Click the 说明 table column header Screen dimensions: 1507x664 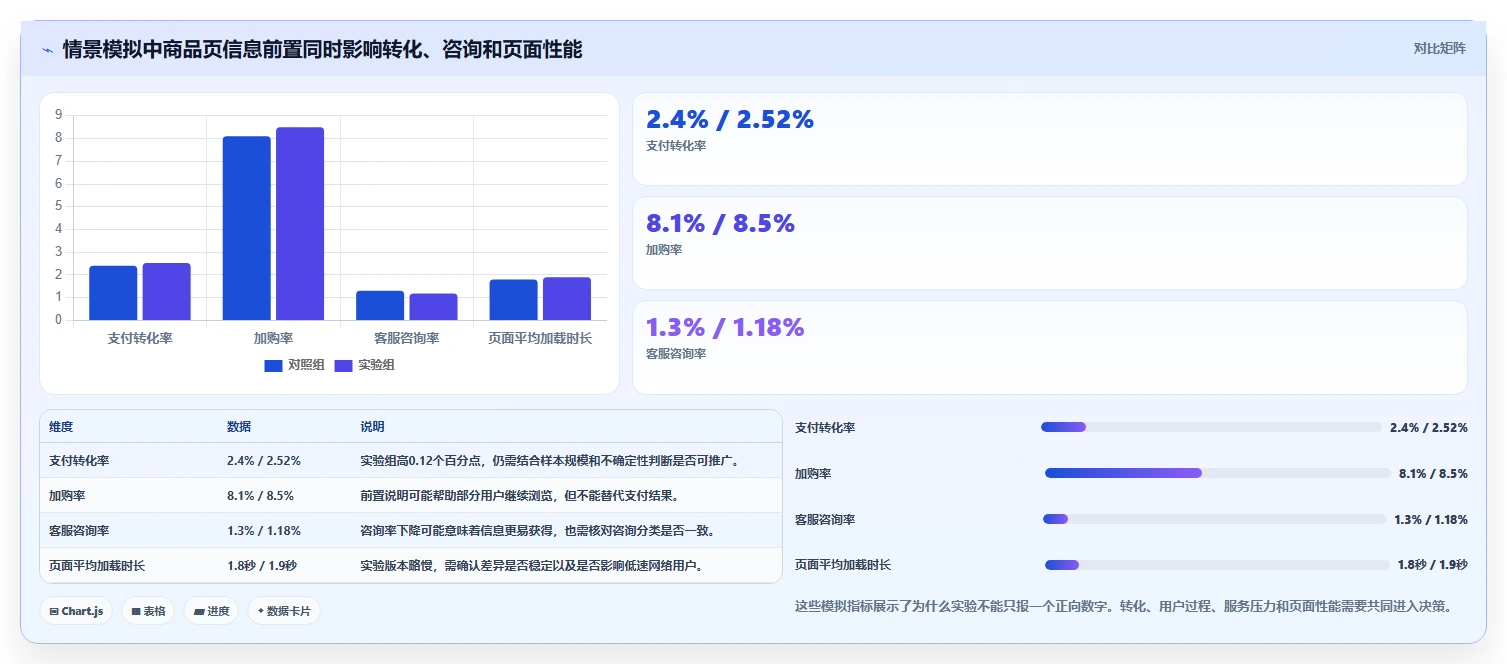click(x=372, y=427)
